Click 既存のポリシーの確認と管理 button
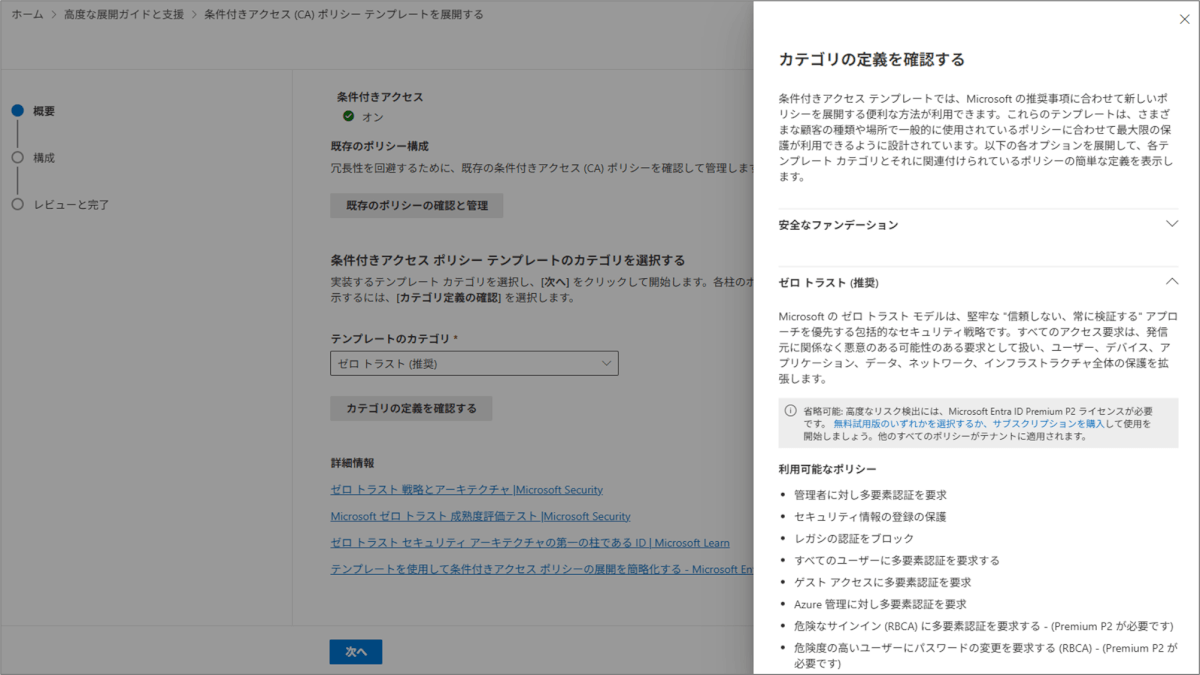The width and height of the screenshot is (1200, 675). coord(417,205)
